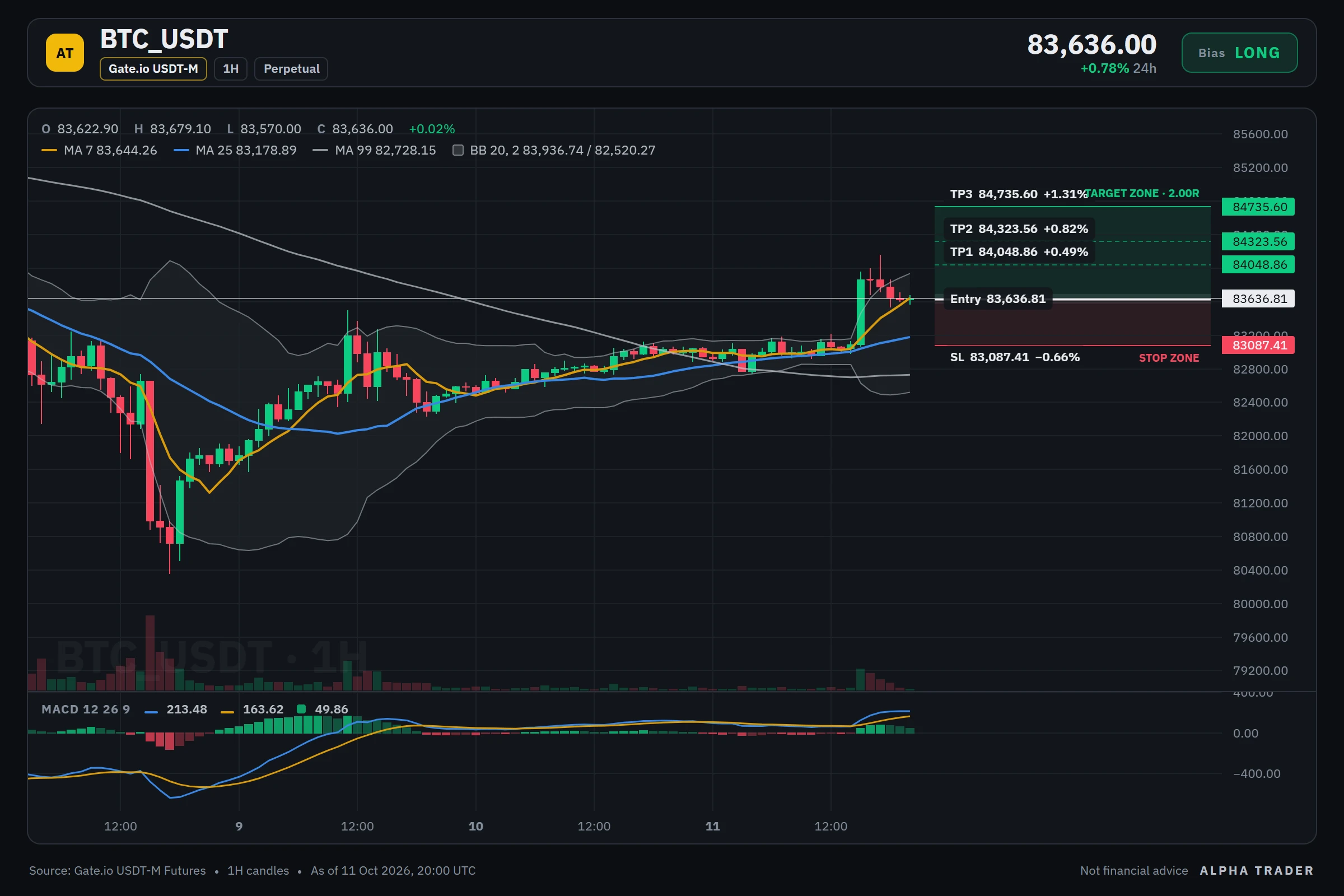Click the MA 7 orange legend swatch

click(49, 150)
